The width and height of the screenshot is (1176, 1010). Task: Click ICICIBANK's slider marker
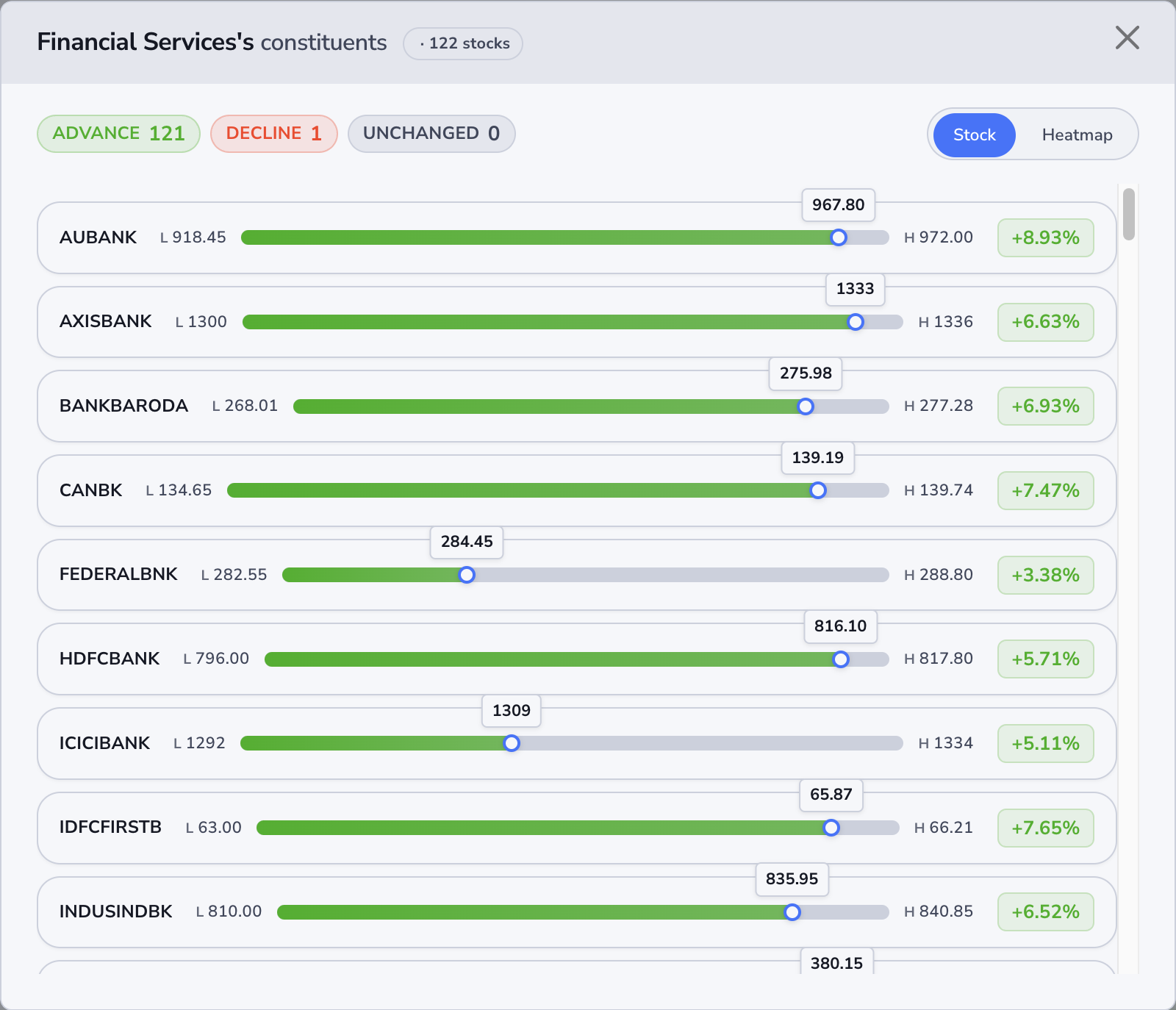(512, 743)
